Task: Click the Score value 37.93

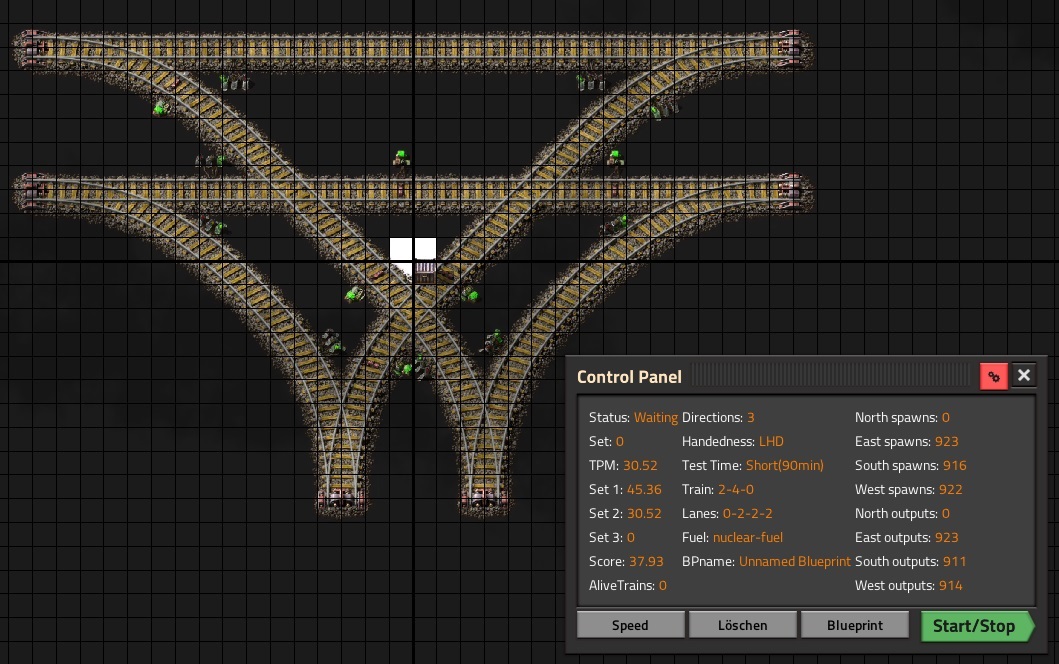Action: 646,561
